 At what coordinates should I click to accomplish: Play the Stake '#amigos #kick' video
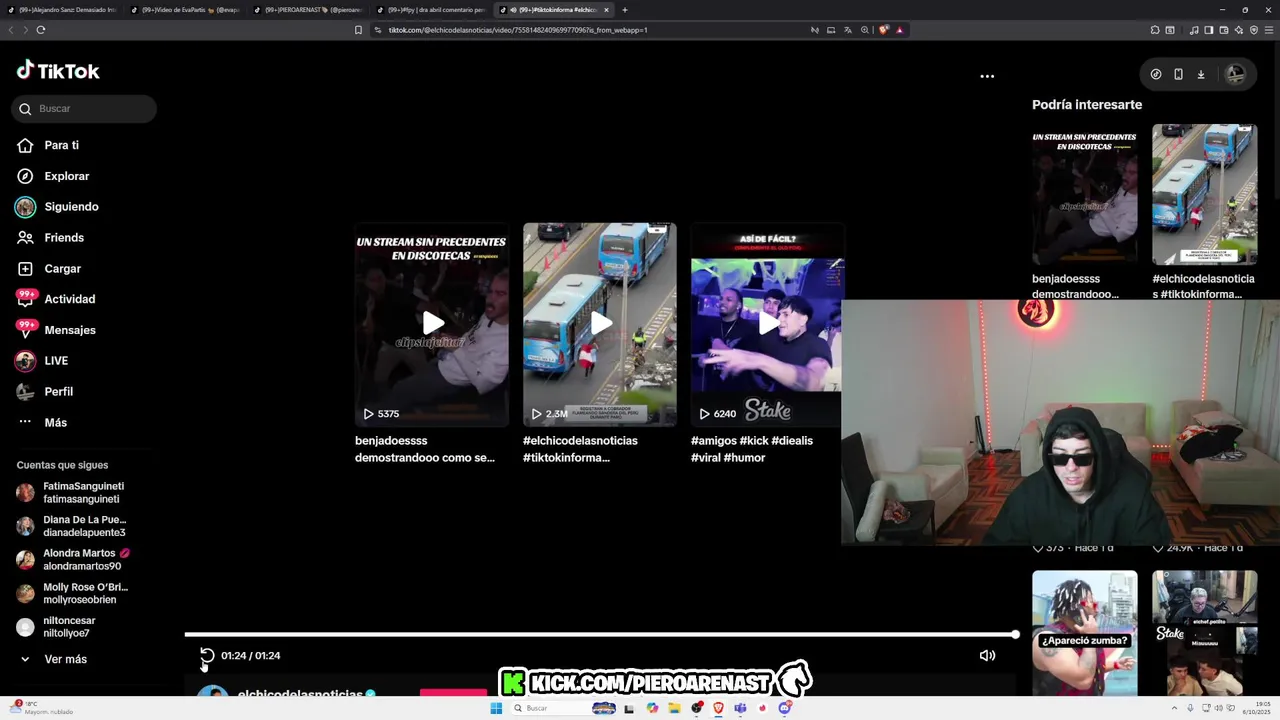(767, 324)
